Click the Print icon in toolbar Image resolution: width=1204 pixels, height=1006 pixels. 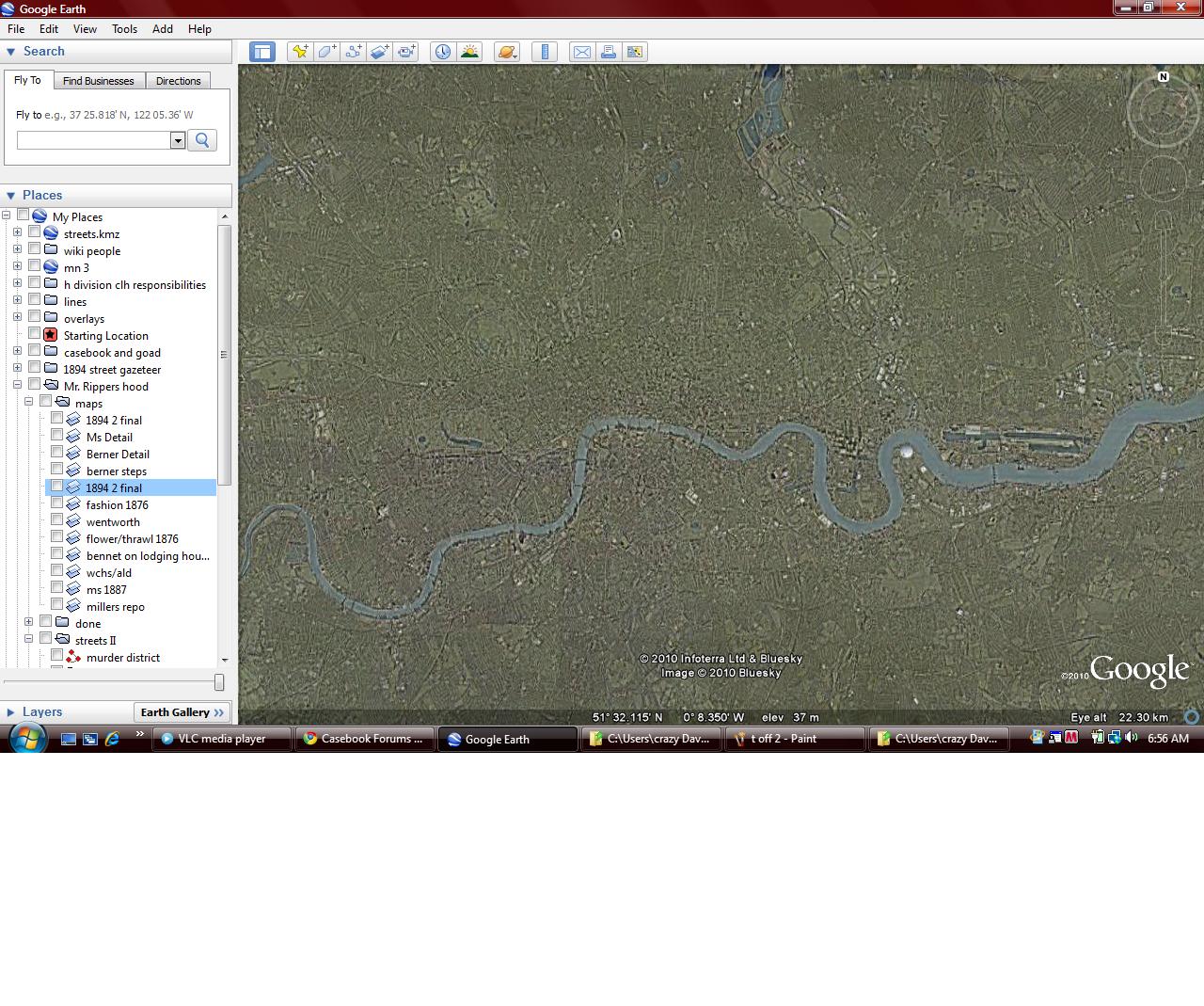(x=609, y=52)
